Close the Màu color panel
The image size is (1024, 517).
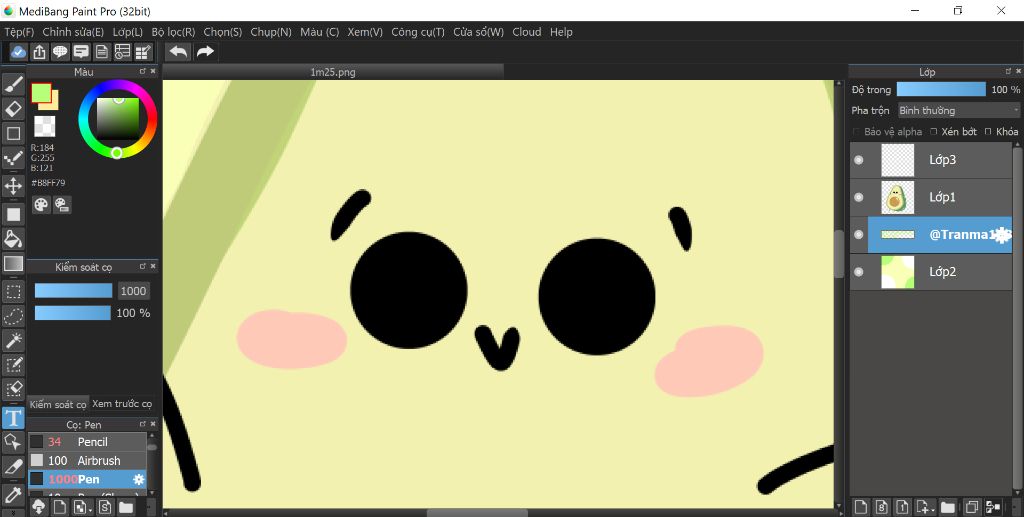click(x=153, y=71)
